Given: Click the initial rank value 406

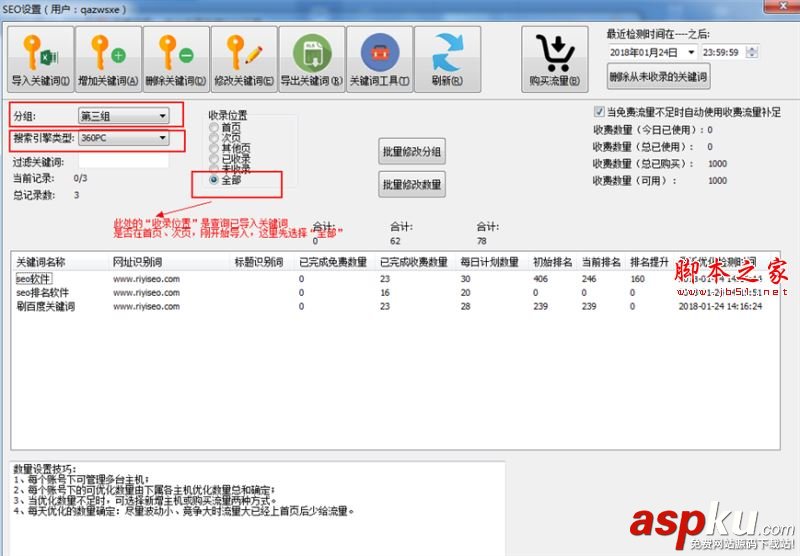Looking at the screenshot, I should point(540,279).
